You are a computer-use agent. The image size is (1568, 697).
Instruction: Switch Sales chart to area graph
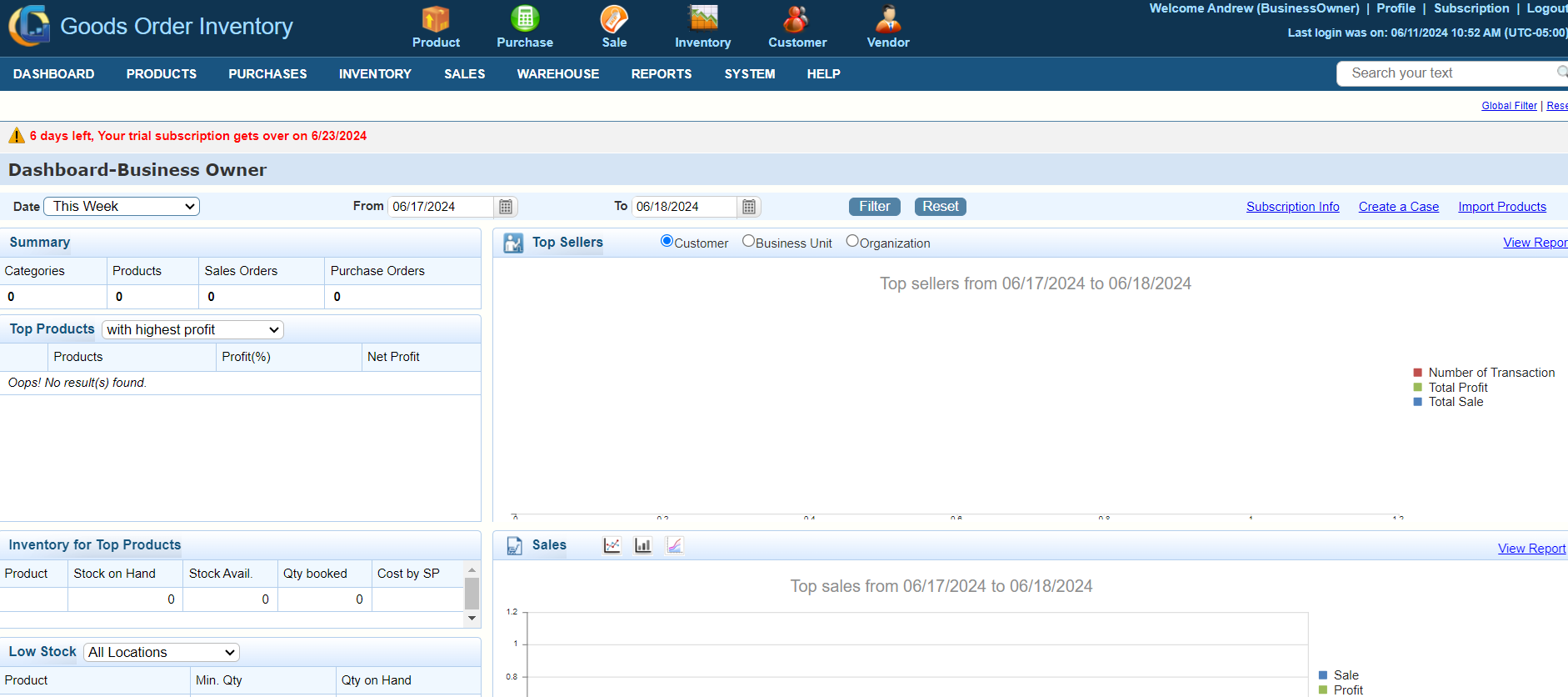pyautogui.click(x=674, y=545)
